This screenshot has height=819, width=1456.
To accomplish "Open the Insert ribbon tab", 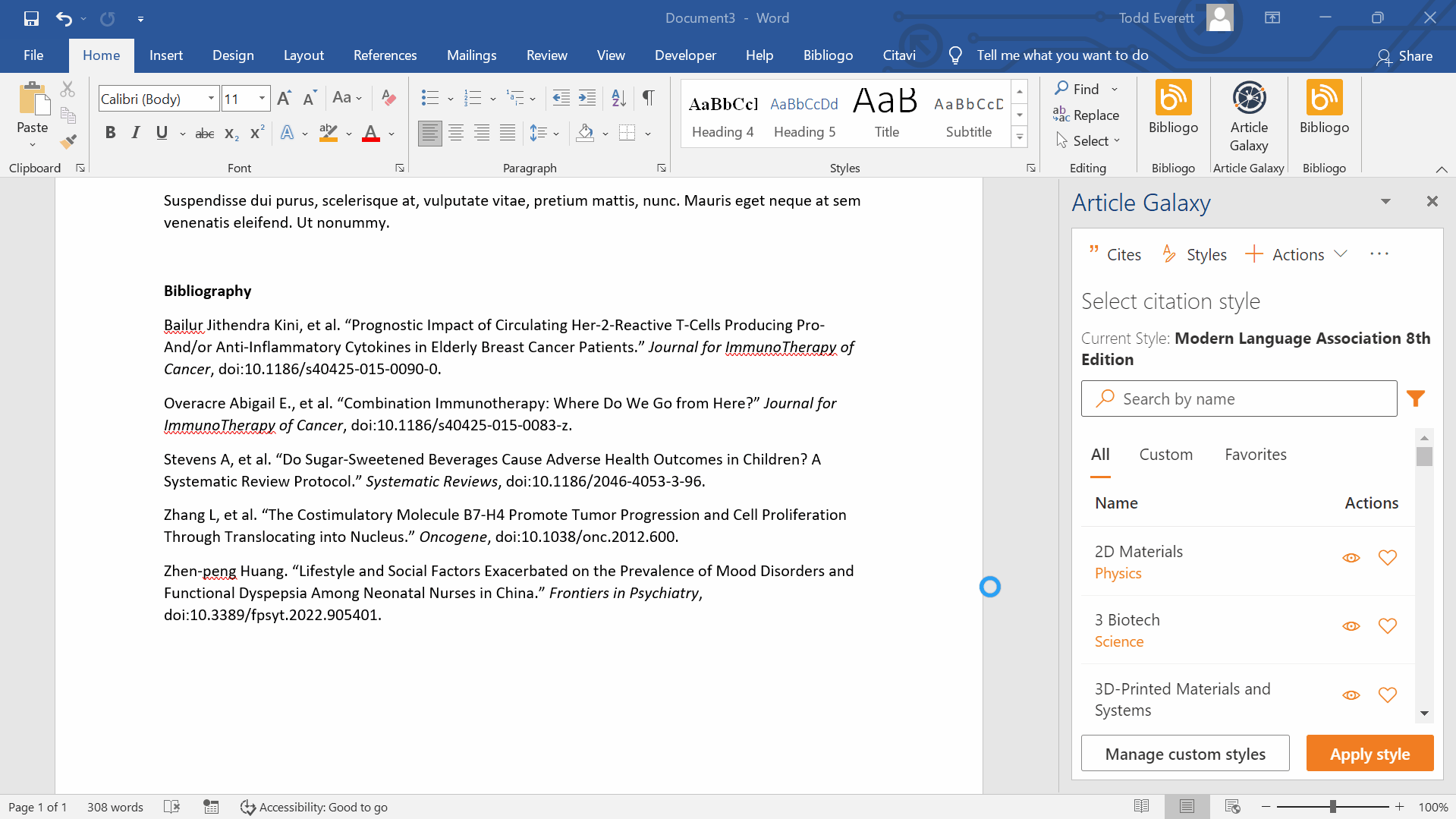I will click(165, 55).
